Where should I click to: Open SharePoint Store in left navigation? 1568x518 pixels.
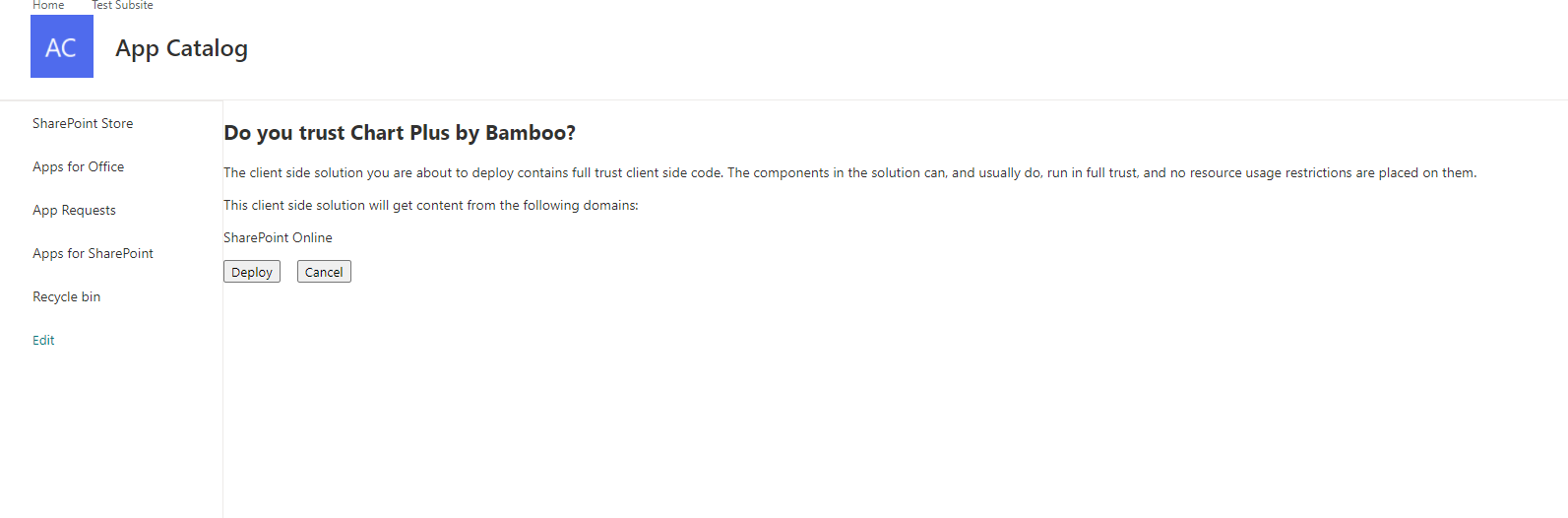tap(83, 123)
